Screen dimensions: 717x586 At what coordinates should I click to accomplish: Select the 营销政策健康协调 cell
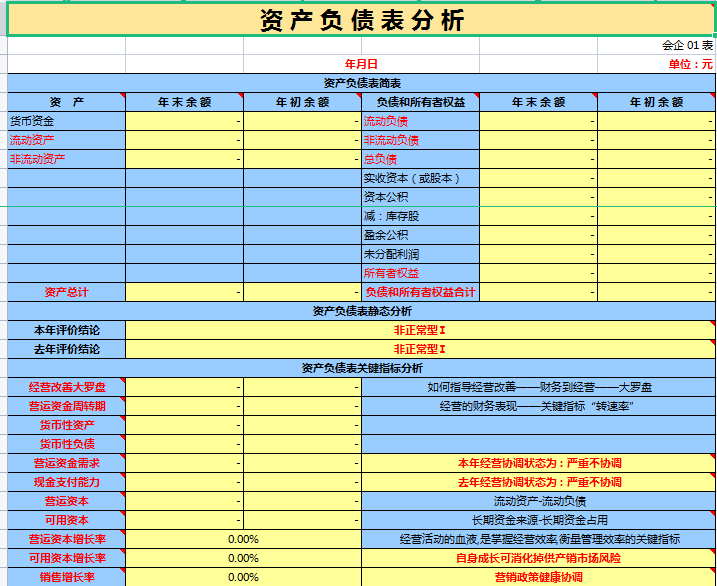(539, 577)
